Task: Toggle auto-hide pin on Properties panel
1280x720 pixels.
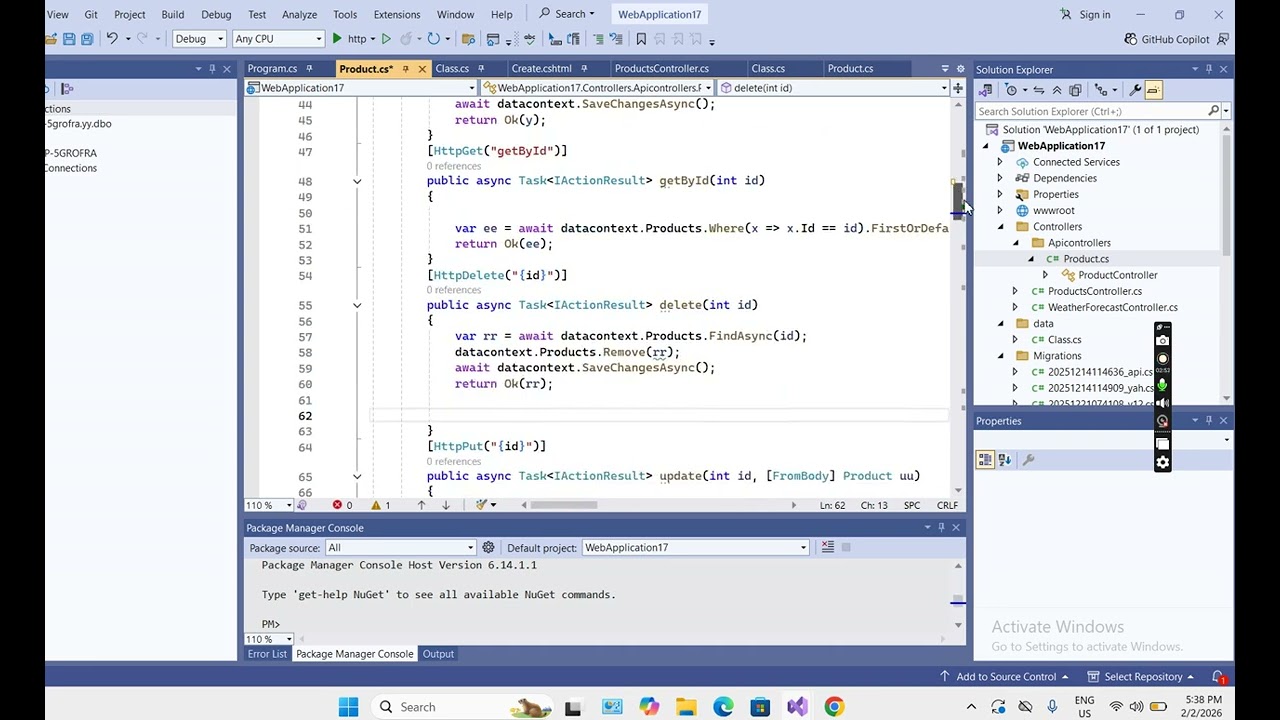Action: pyautogui.click(x=1208, y=421)
